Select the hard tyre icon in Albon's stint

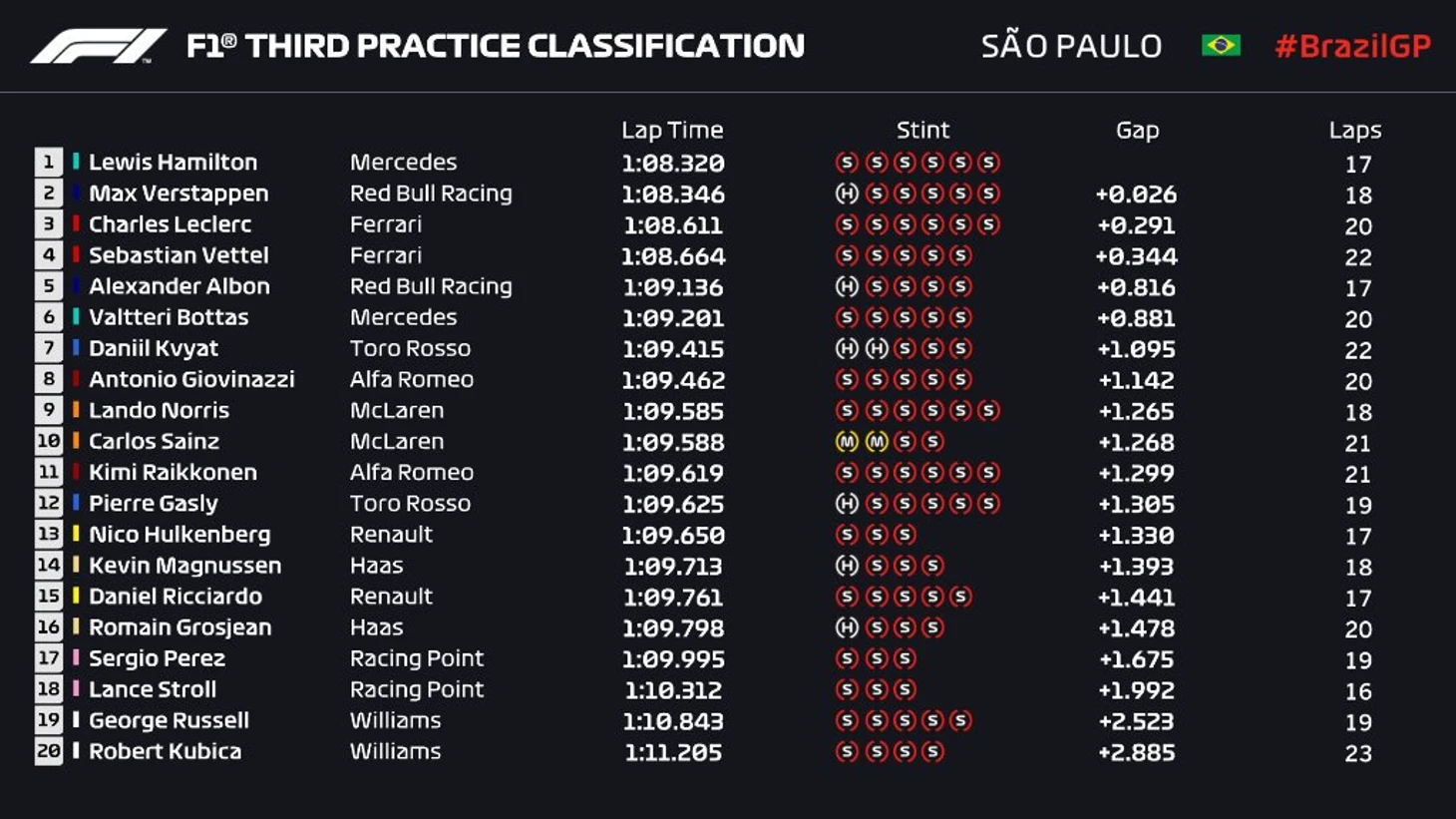[847, 286]
